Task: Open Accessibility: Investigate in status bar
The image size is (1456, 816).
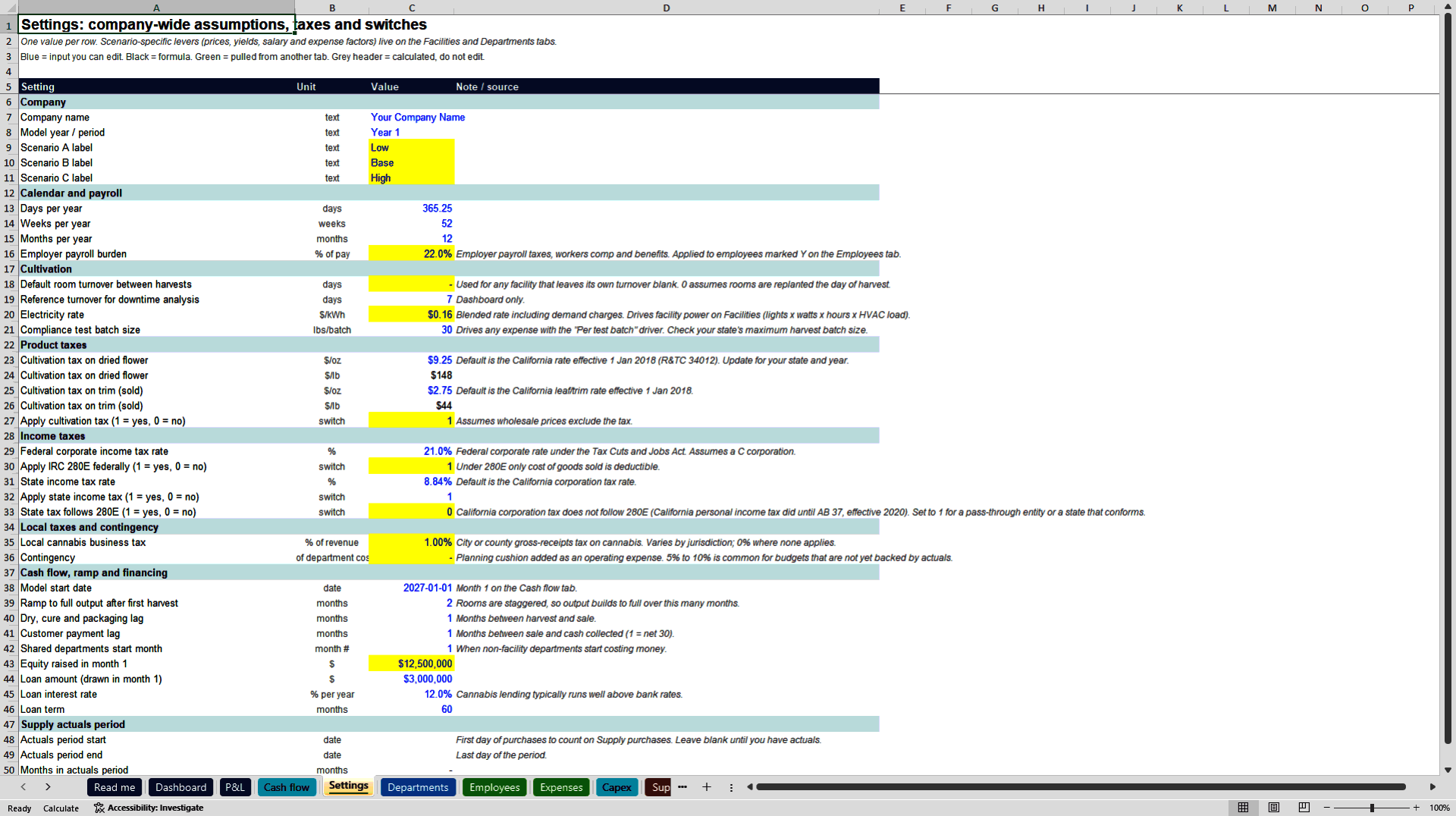Action: click(x=149, y=808)
